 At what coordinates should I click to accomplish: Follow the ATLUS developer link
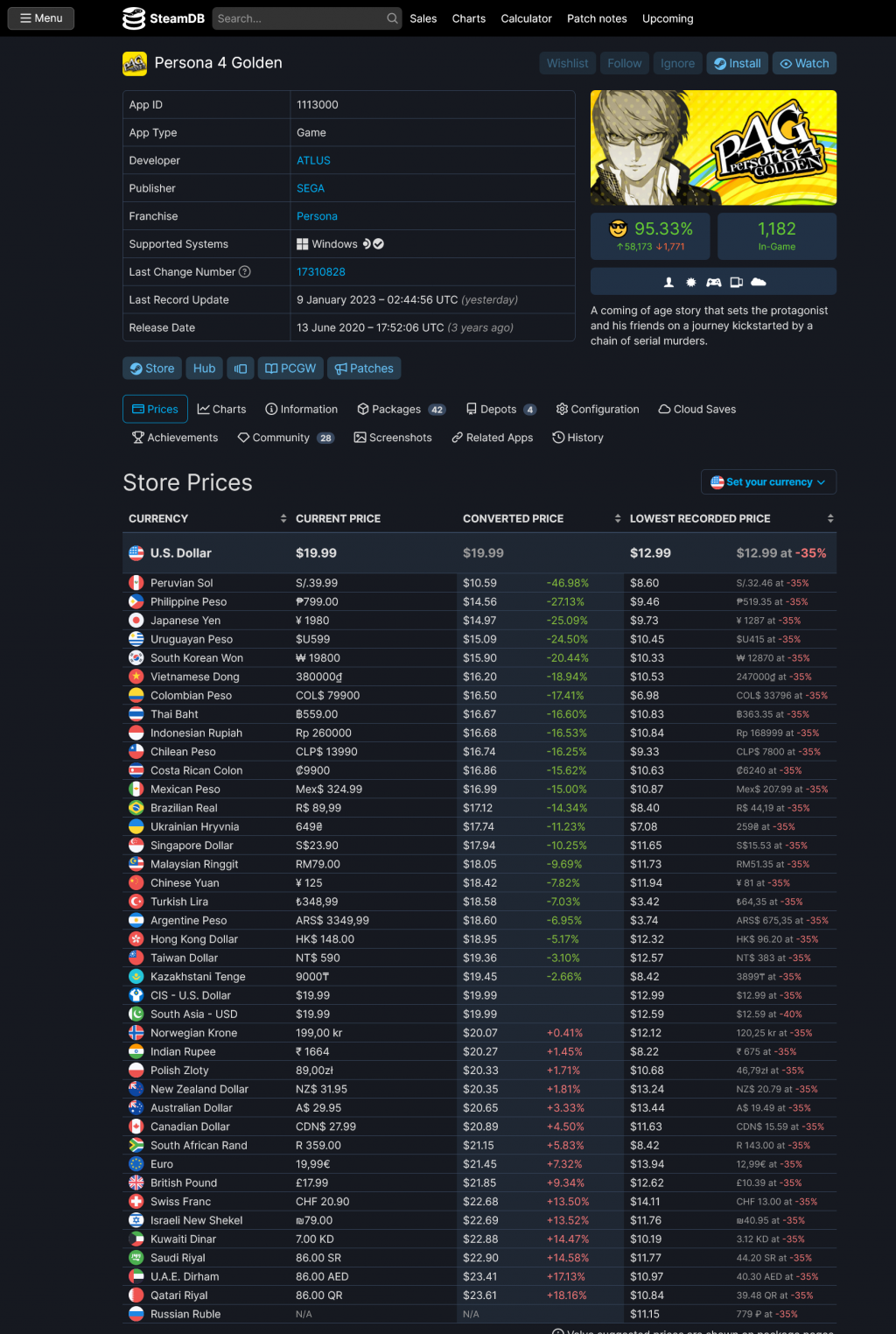pos(313,160)
